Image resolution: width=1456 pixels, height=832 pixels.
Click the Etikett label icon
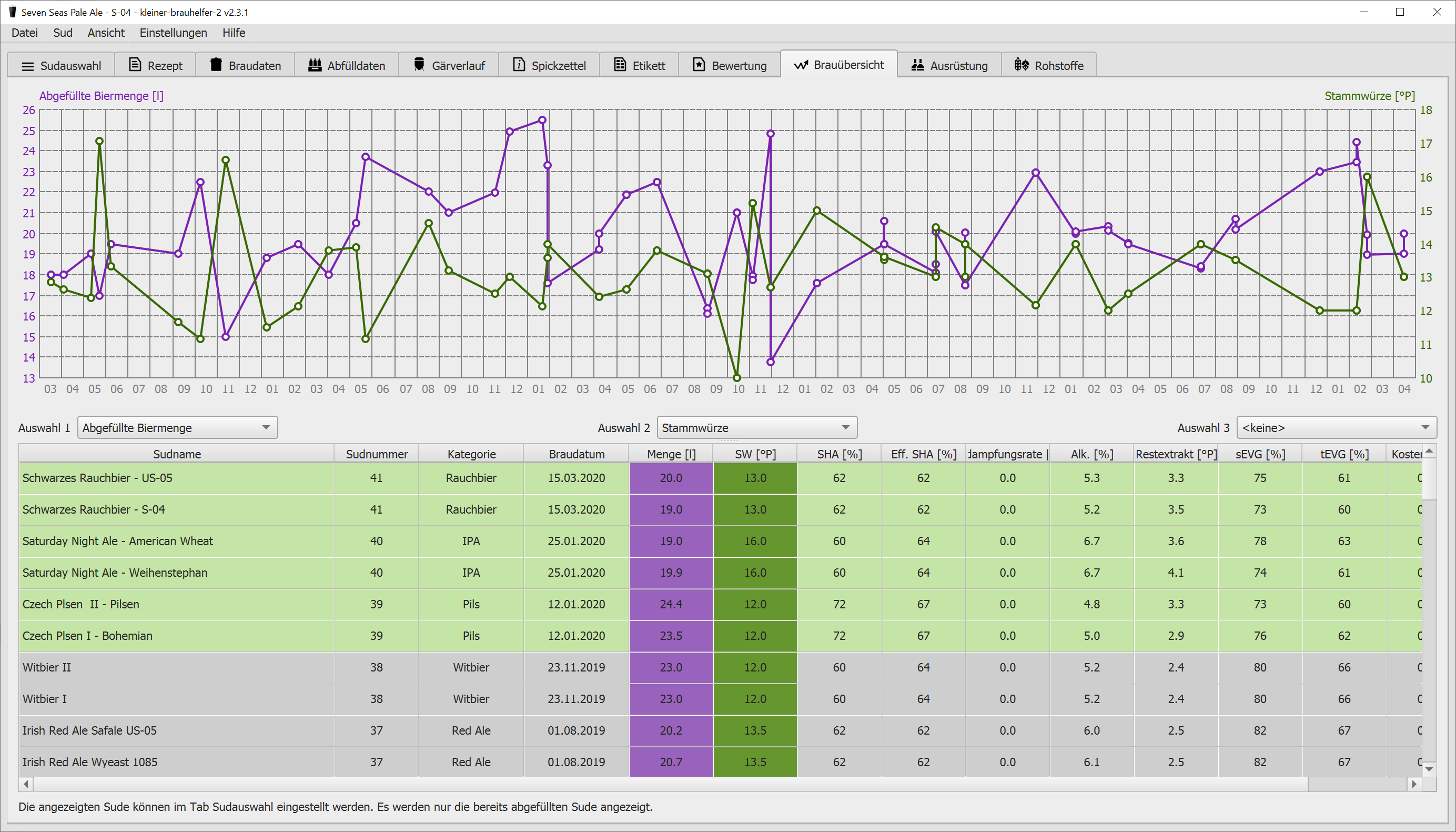[x=620, y=65]
